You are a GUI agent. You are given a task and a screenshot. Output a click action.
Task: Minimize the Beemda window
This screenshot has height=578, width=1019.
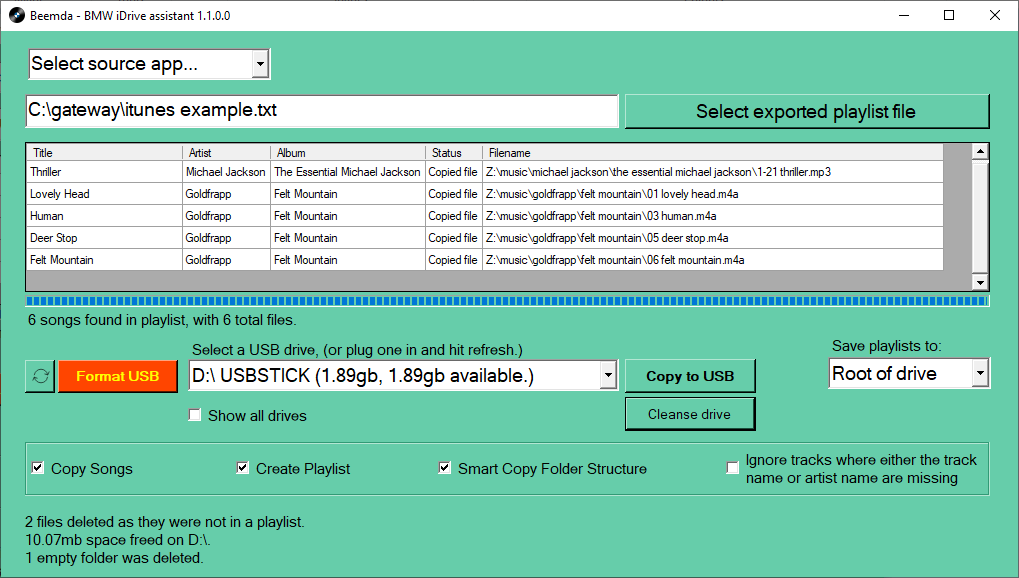[x=903, y=15]
